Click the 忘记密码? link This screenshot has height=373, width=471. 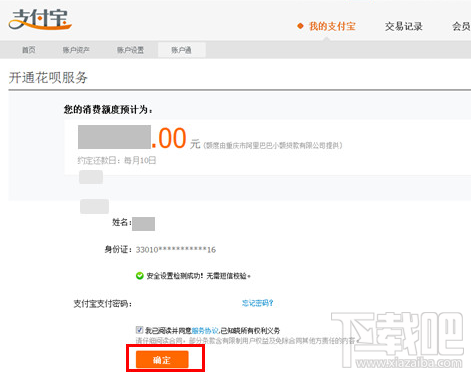tap(257, 303)
